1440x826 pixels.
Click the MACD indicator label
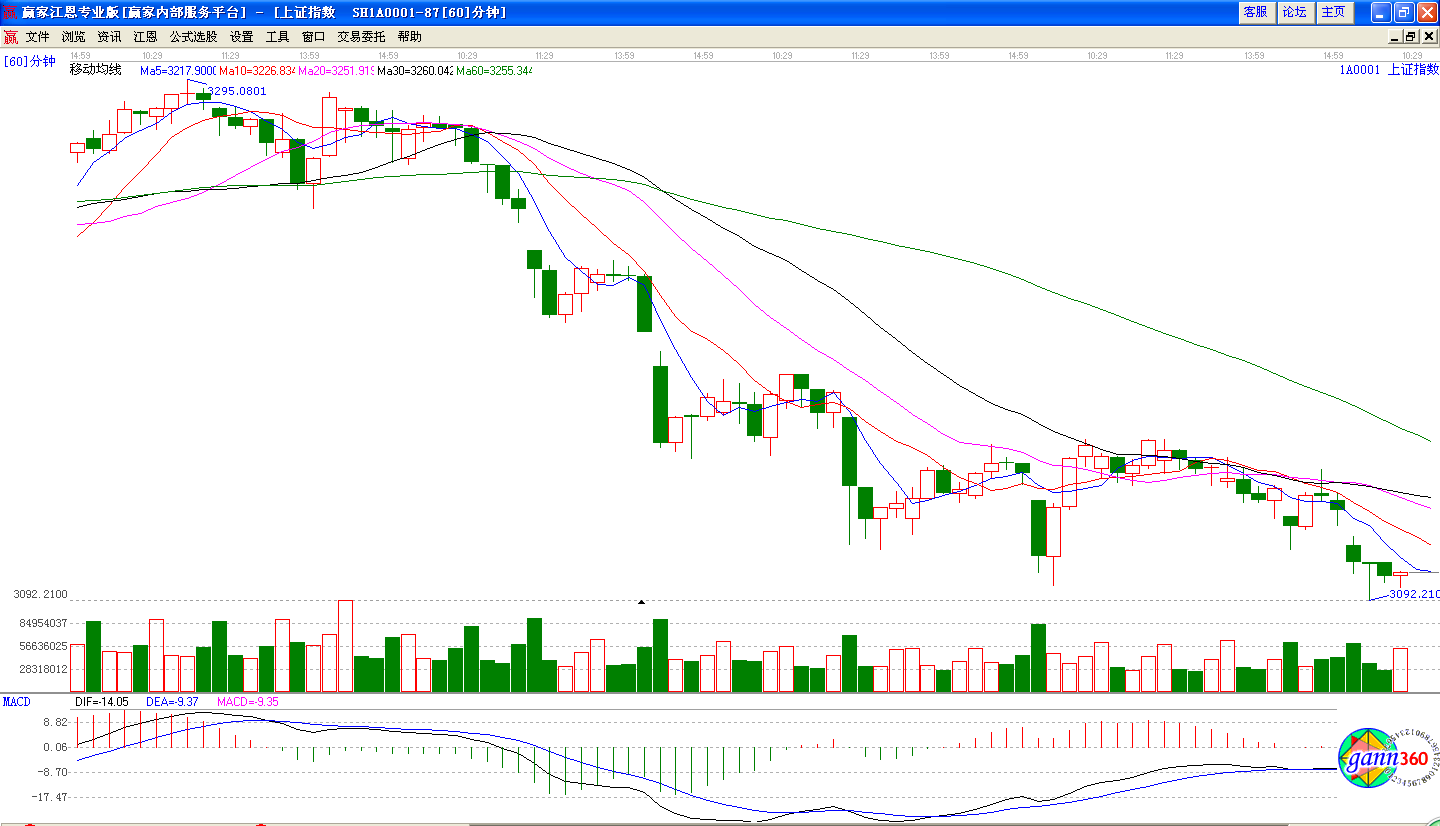pos(17,702)
